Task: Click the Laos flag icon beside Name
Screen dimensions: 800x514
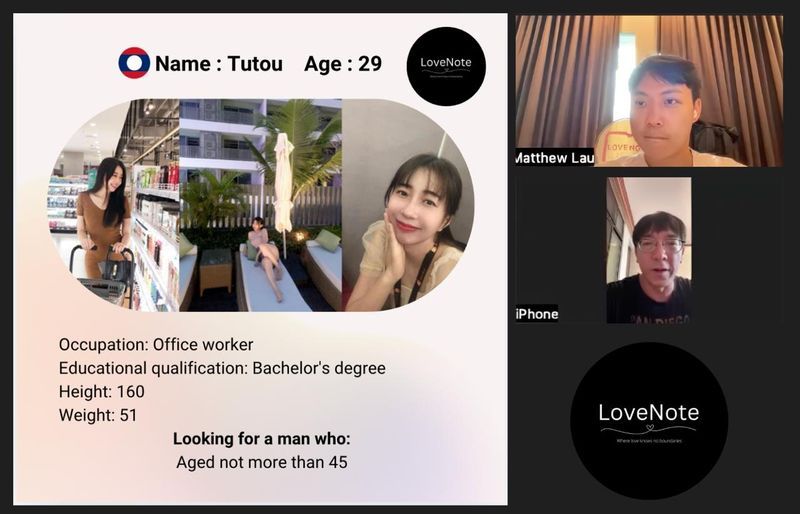Action: pyautogui.click(x=134, y=63)
